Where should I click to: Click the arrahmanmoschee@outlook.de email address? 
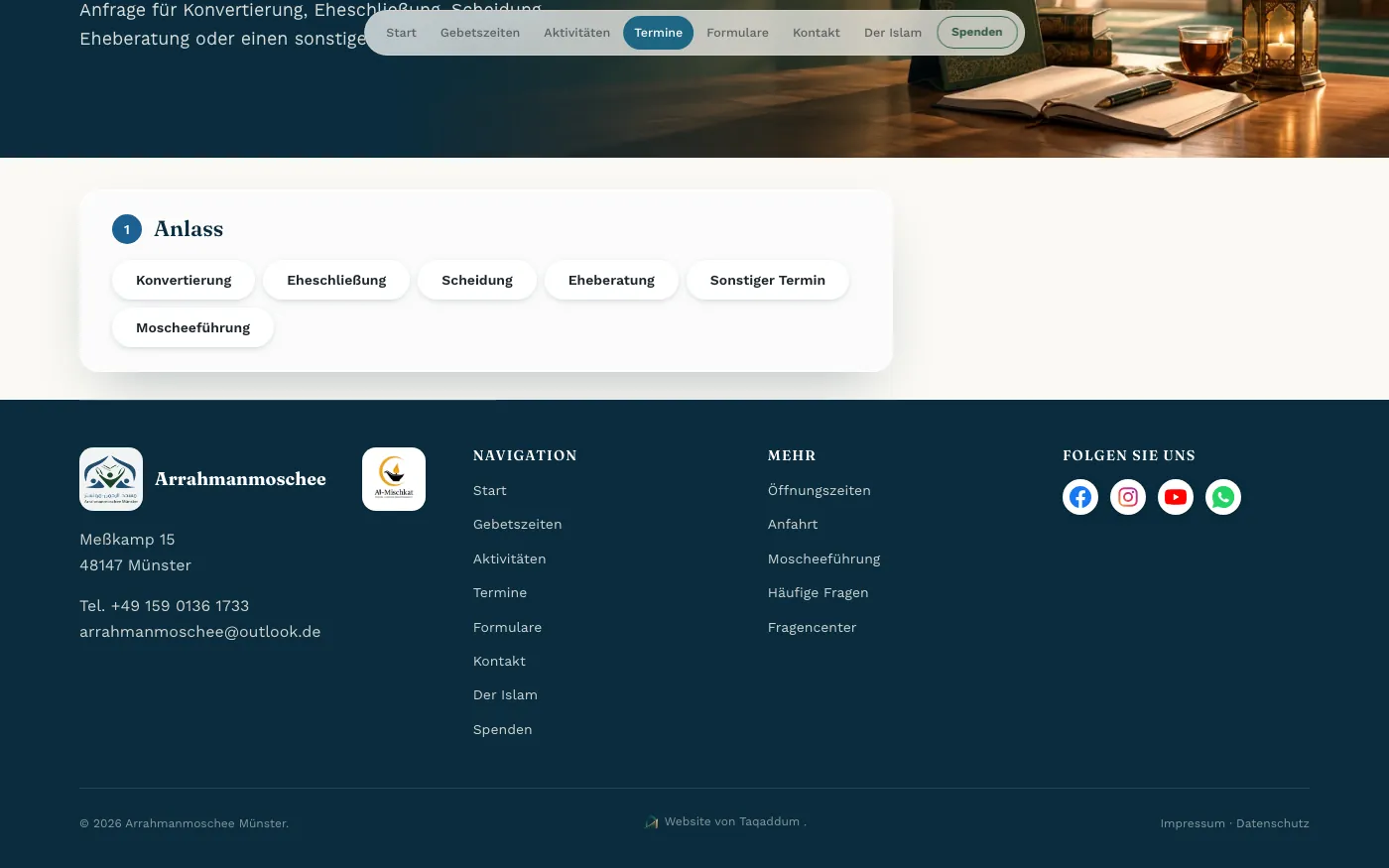tap(200, 632)
